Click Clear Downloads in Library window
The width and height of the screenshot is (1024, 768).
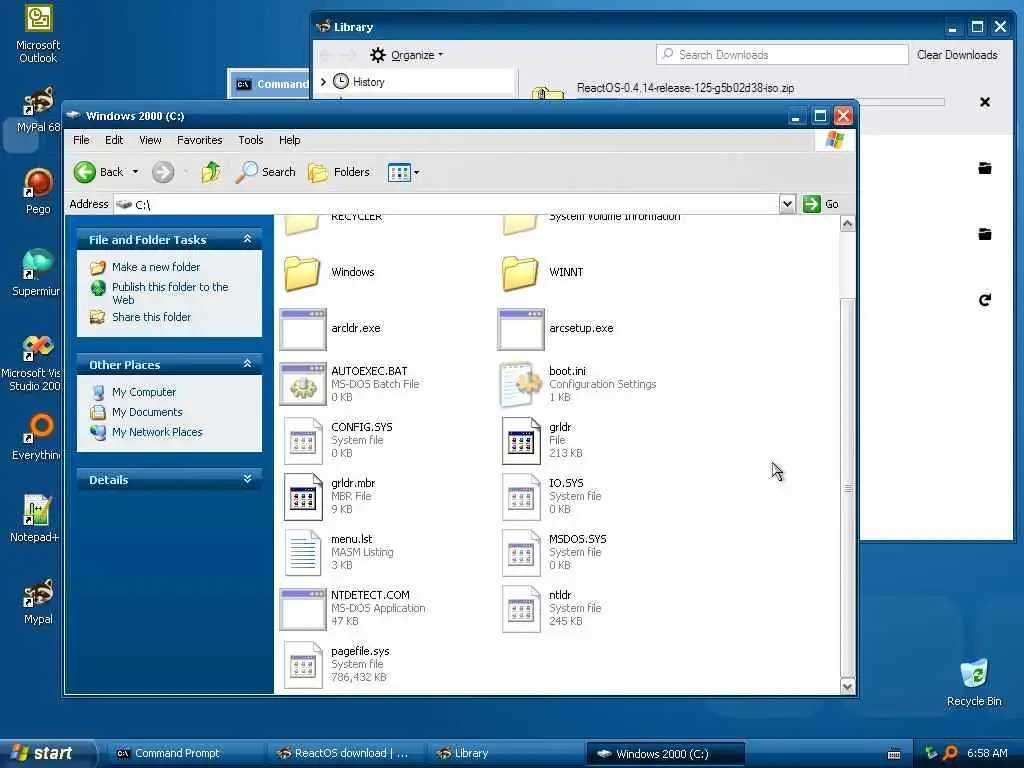957,55
